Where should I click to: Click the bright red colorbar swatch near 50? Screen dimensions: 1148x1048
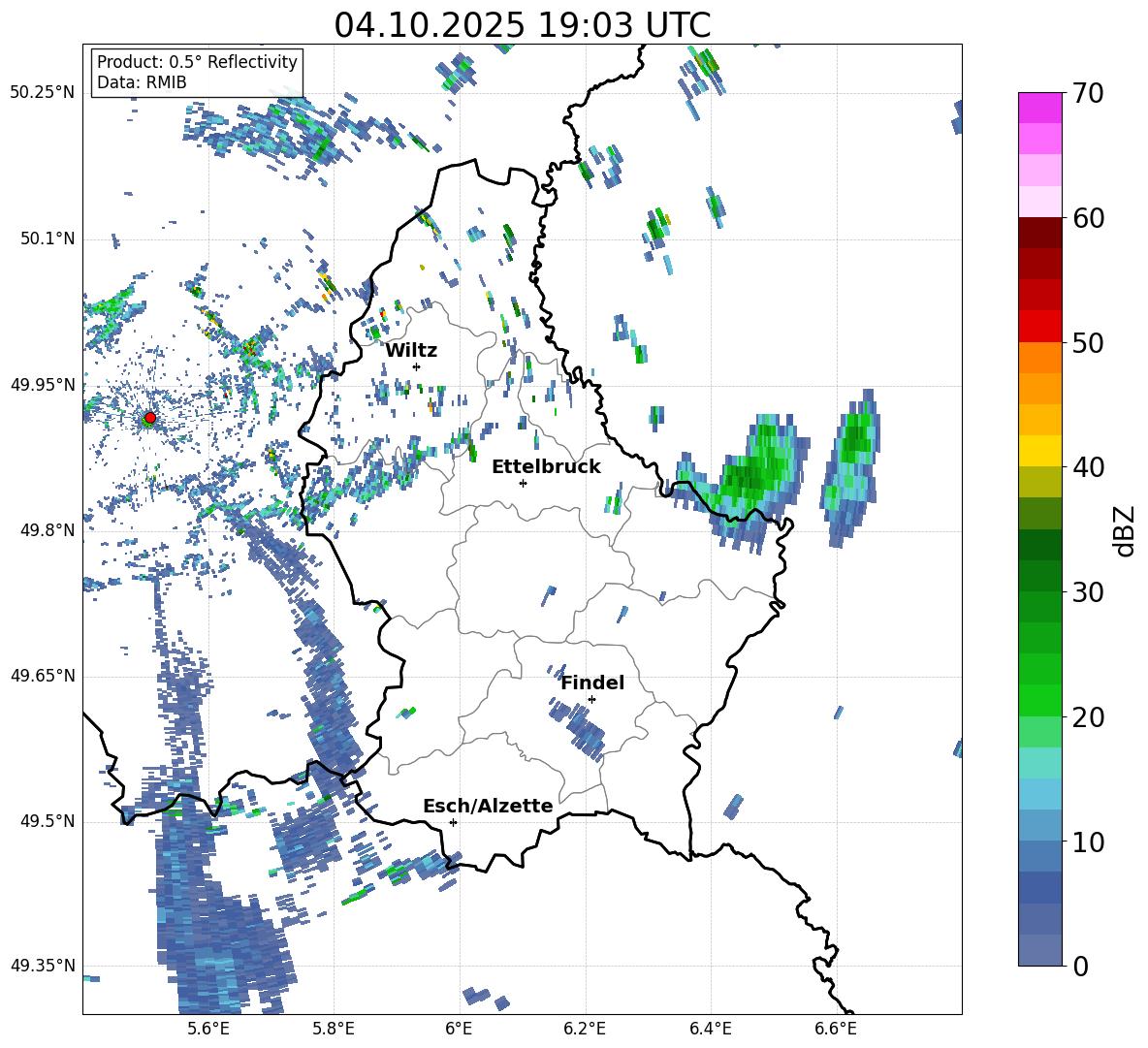pyautogui.click(x=1039, y=327)
